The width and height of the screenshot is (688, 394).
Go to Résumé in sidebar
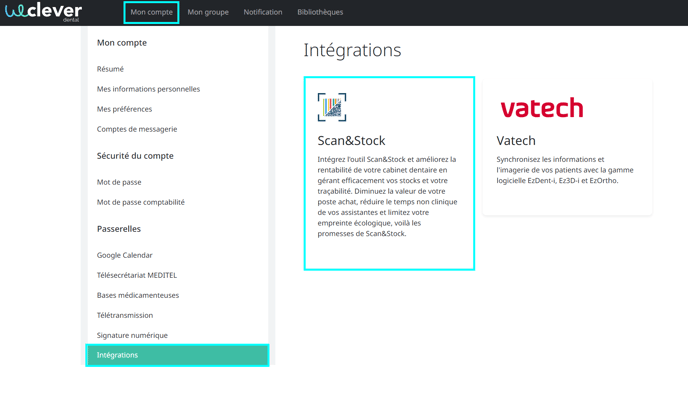click(110, 69)
